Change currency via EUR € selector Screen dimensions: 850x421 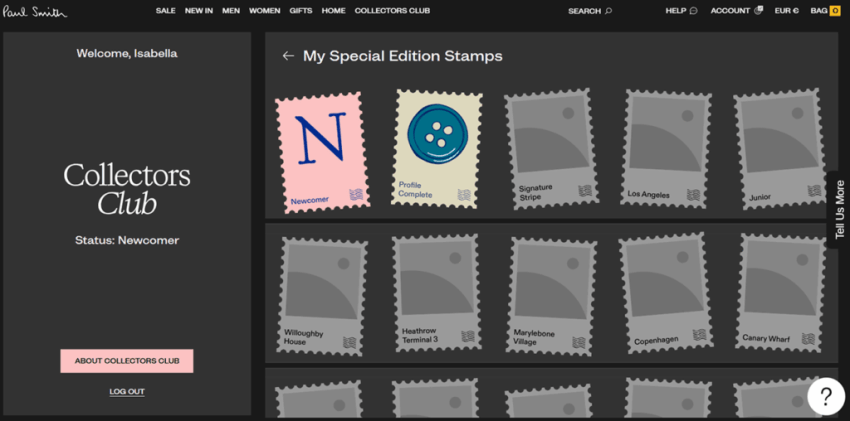787,11
